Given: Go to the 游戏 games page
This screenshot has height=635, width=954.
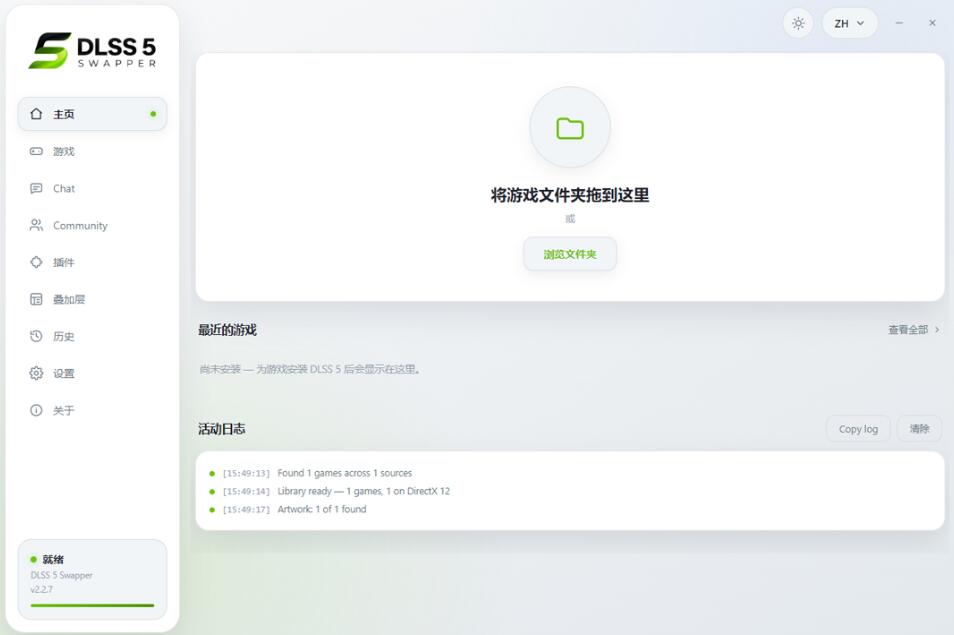Looking at the screenshot, I should point(92,151).
